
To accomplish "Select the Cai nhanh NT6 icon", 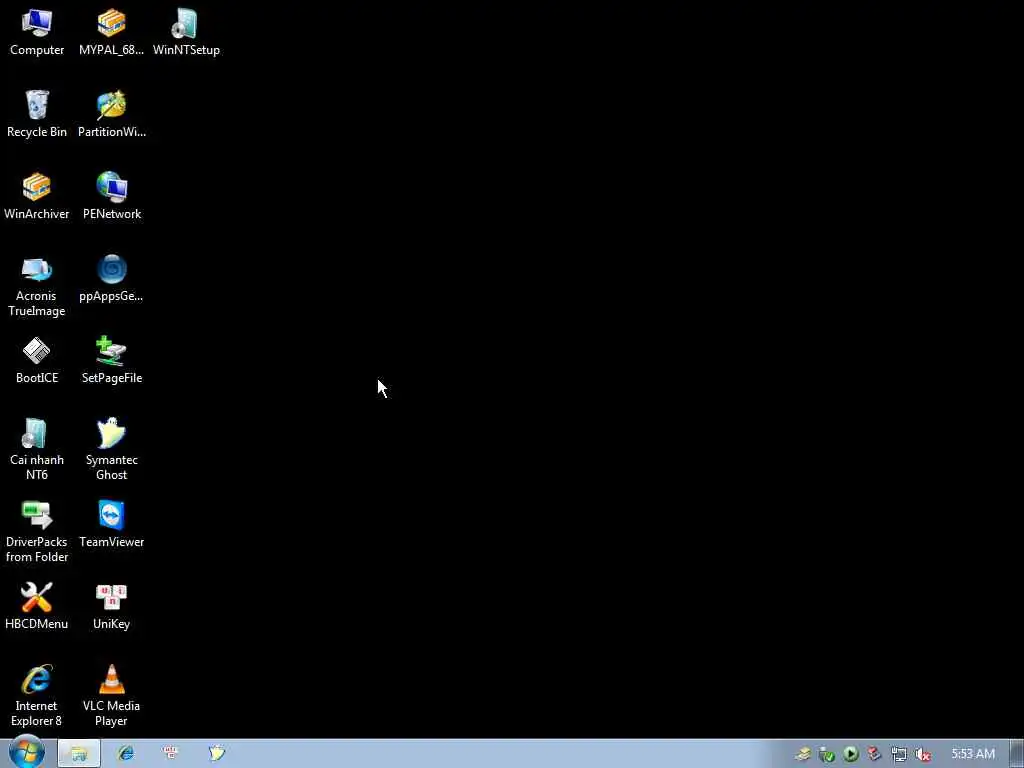I will [x=37, y=450].
